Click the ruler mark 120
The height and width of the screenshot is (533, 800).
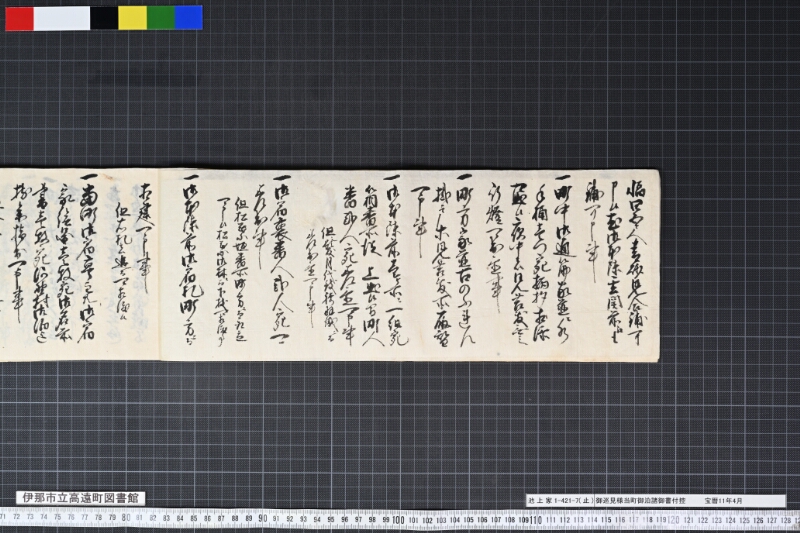[673, 521]
